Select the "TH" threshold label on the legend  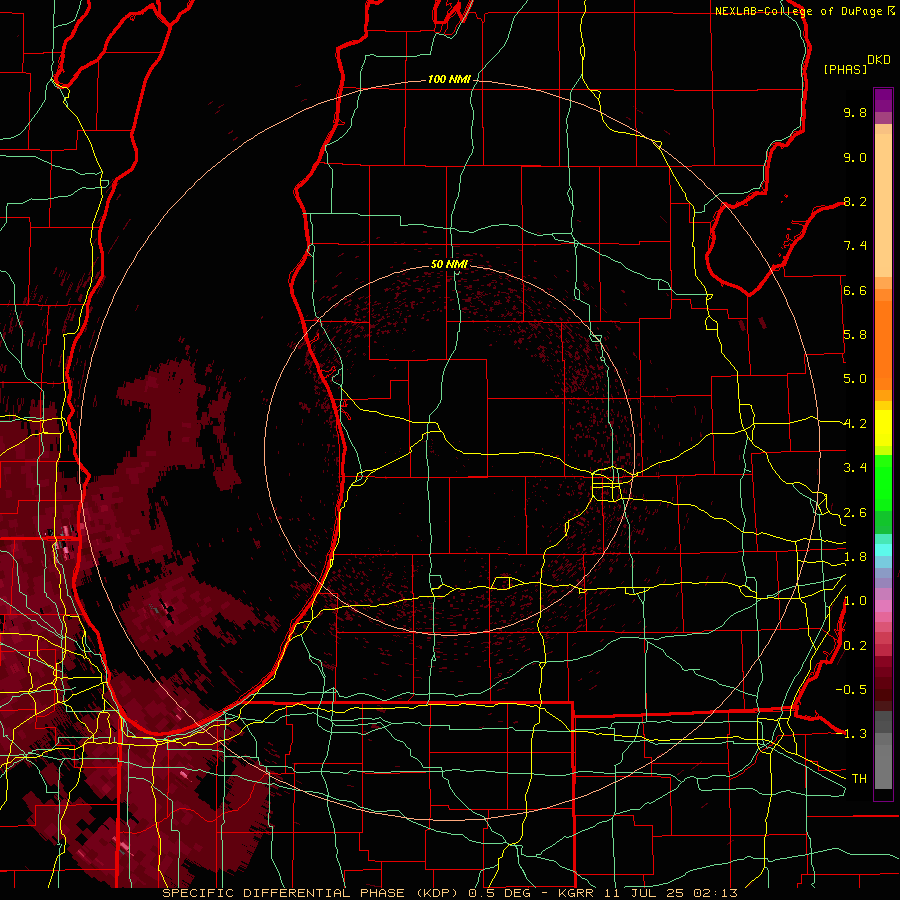[859, 779]
